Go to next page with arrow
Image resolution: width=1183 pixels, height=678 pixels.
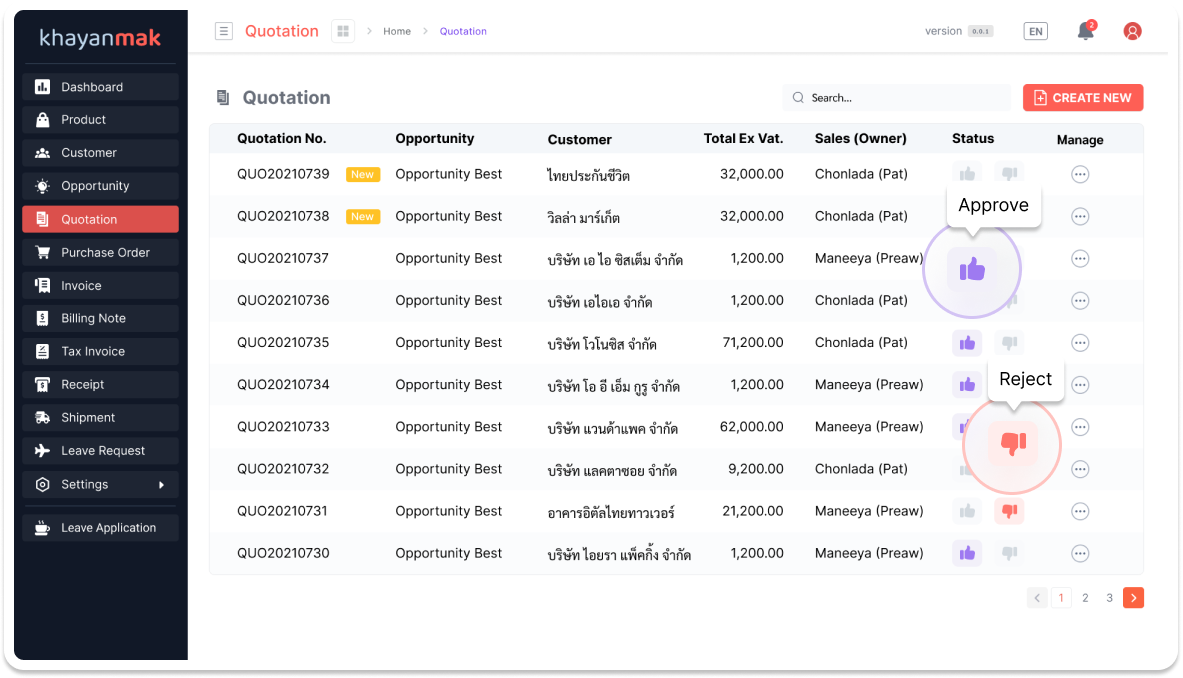pyautogui.click(x=1133, y=598)
